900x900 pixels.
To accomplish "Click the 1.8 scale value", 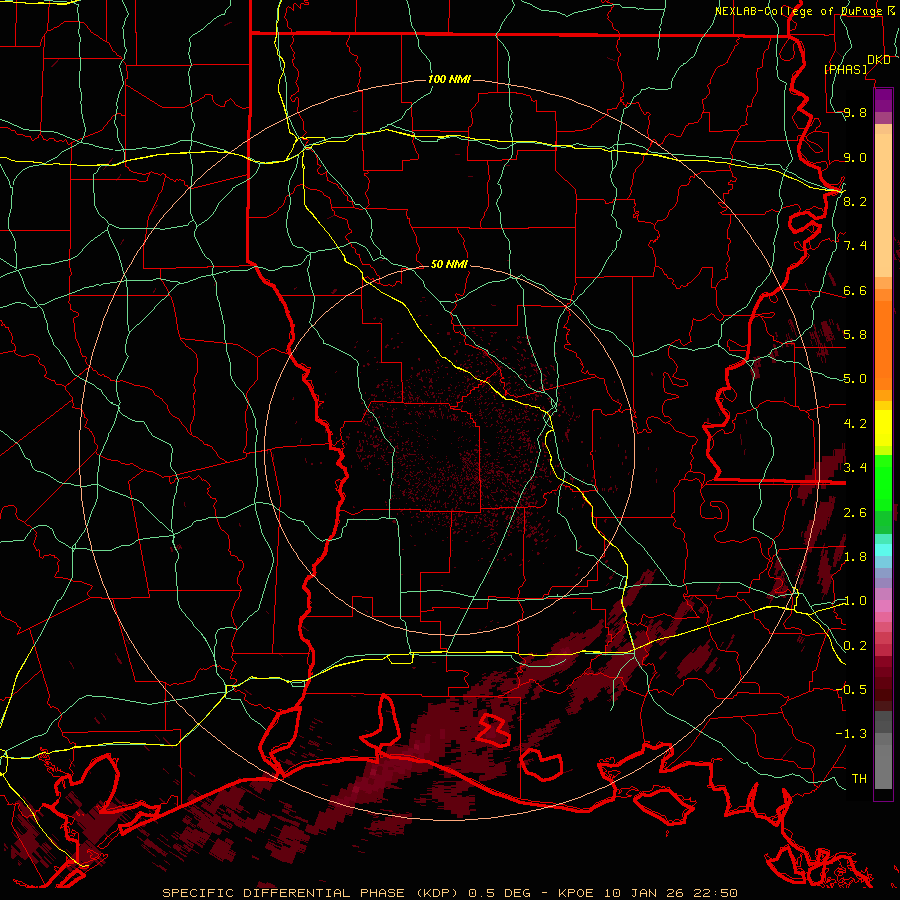I will click(855, 557).
